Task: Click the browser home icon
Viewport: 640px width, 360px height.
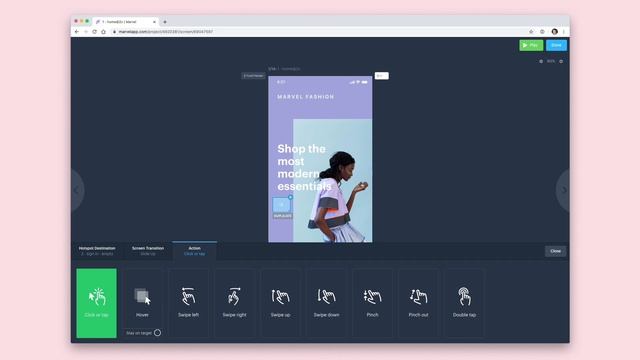Action: (103, 31)
